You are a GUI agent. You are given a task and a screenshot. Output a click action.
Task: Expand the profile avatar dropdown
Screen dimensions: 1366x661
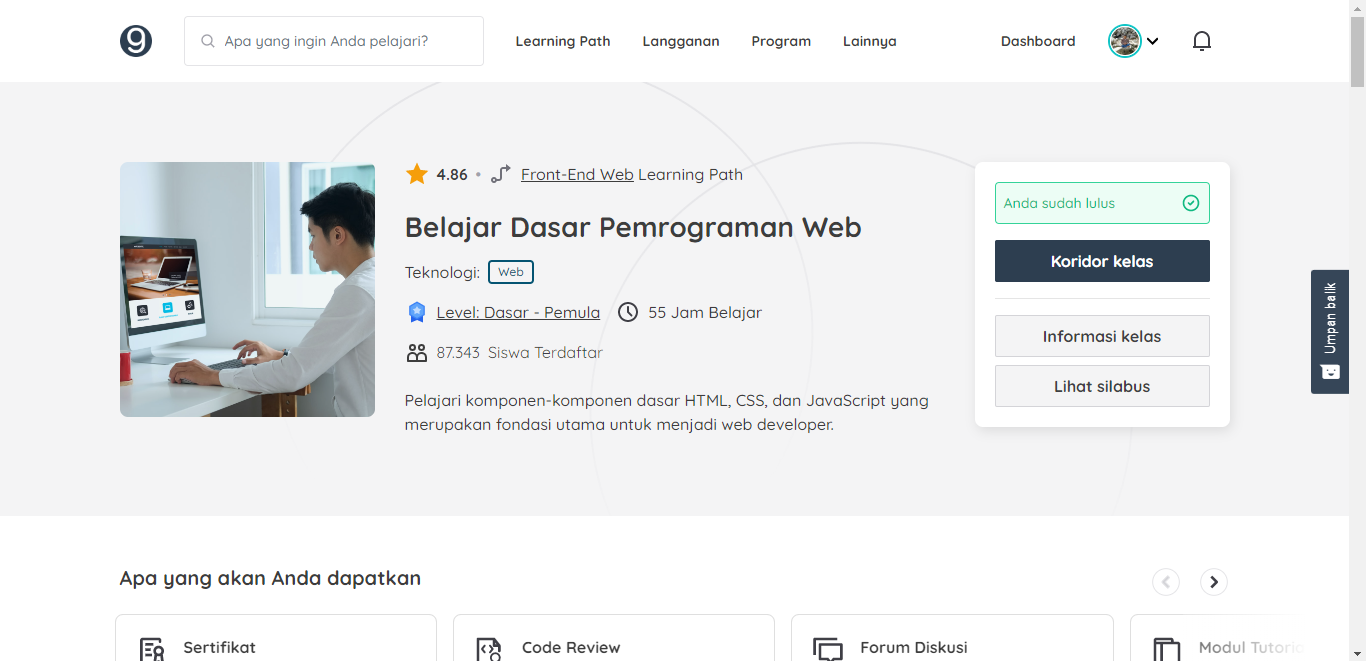[1133, 41]
